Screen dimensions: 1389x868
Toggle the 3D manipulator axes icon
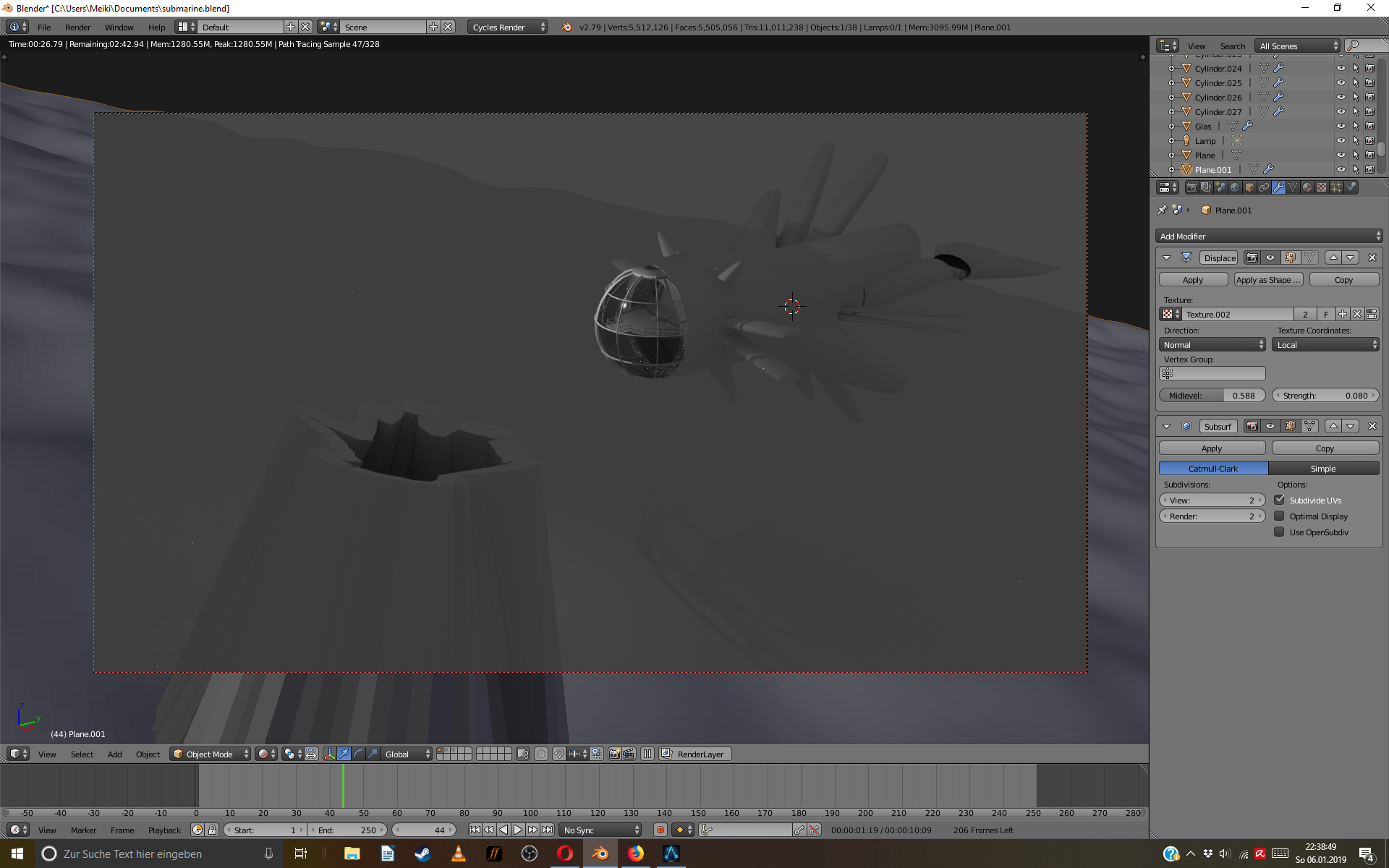click(329, 754)
